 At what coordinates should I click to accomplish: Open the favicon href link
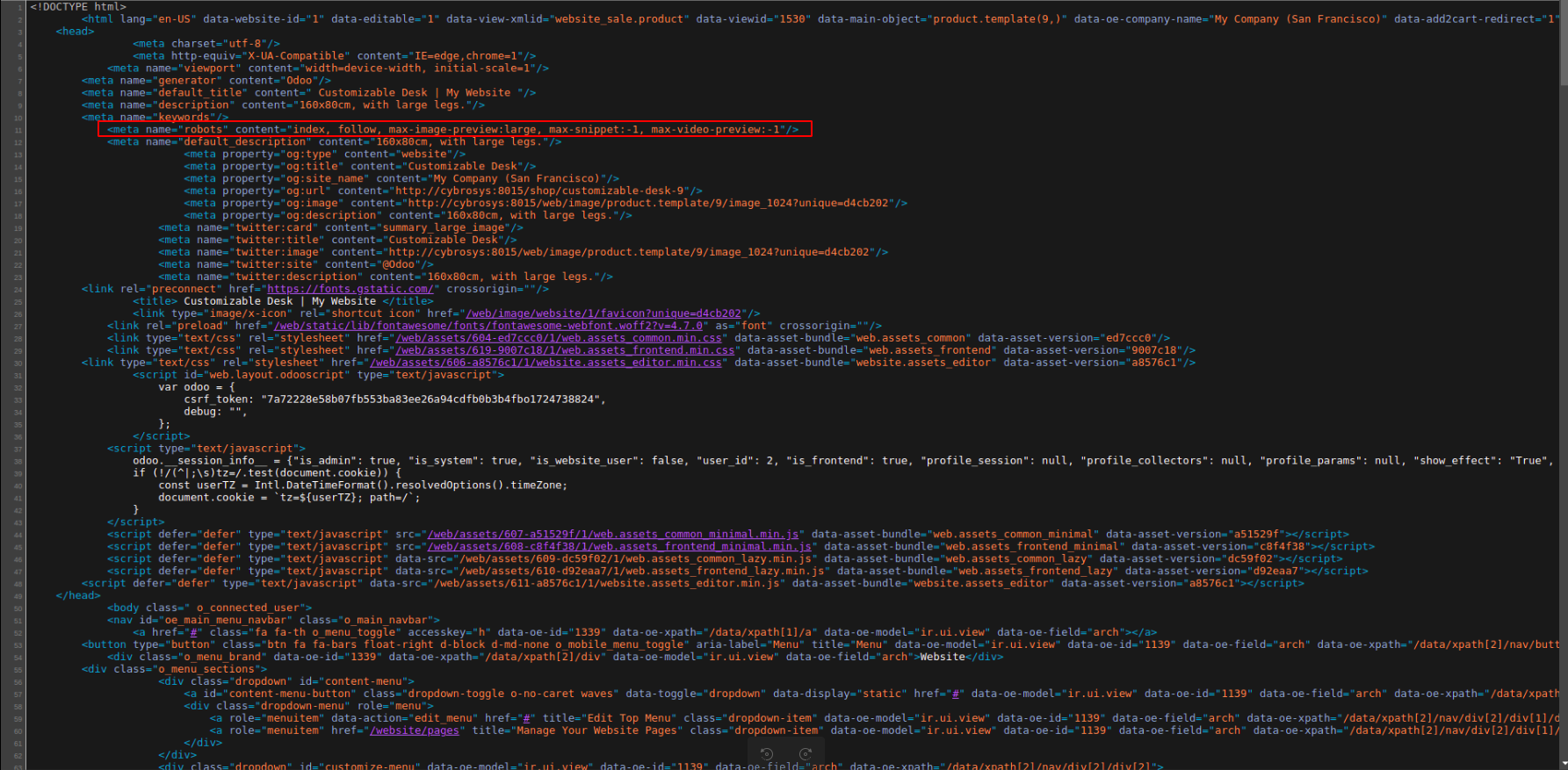[603, 313]
